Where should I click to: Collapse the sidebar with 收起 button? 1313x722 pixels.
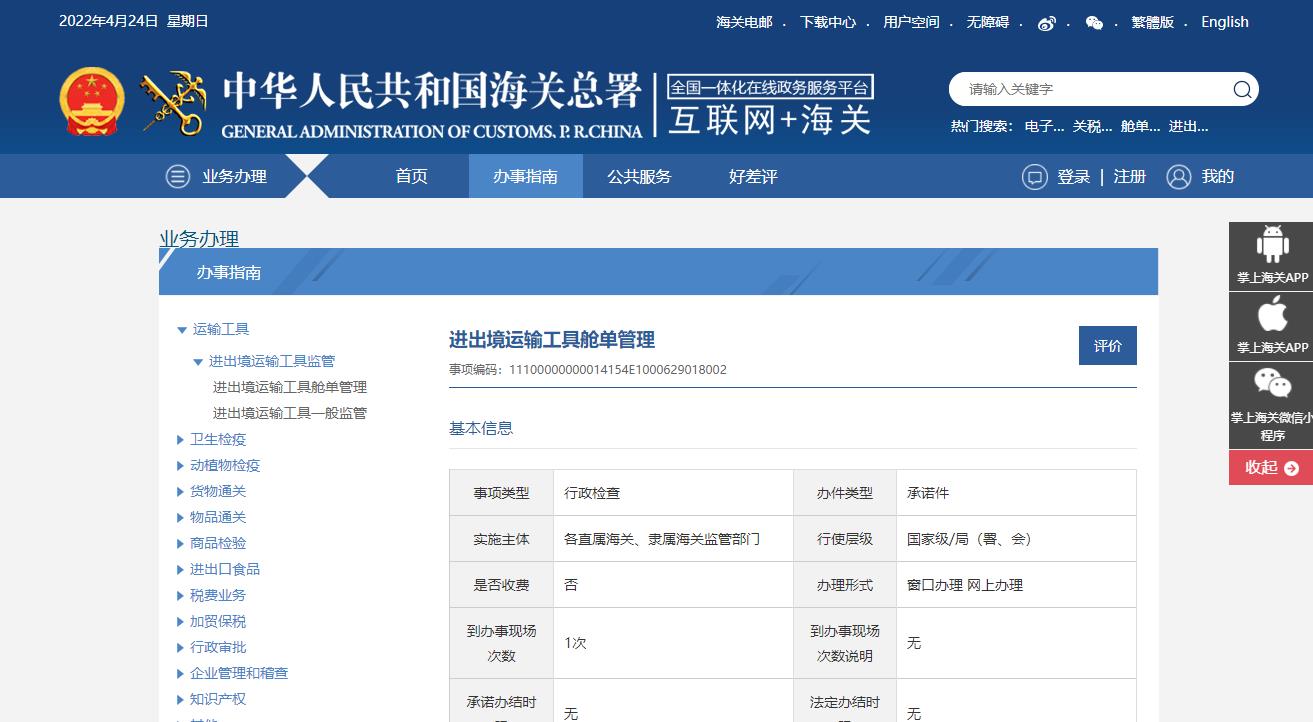(x=1271, y=468)
